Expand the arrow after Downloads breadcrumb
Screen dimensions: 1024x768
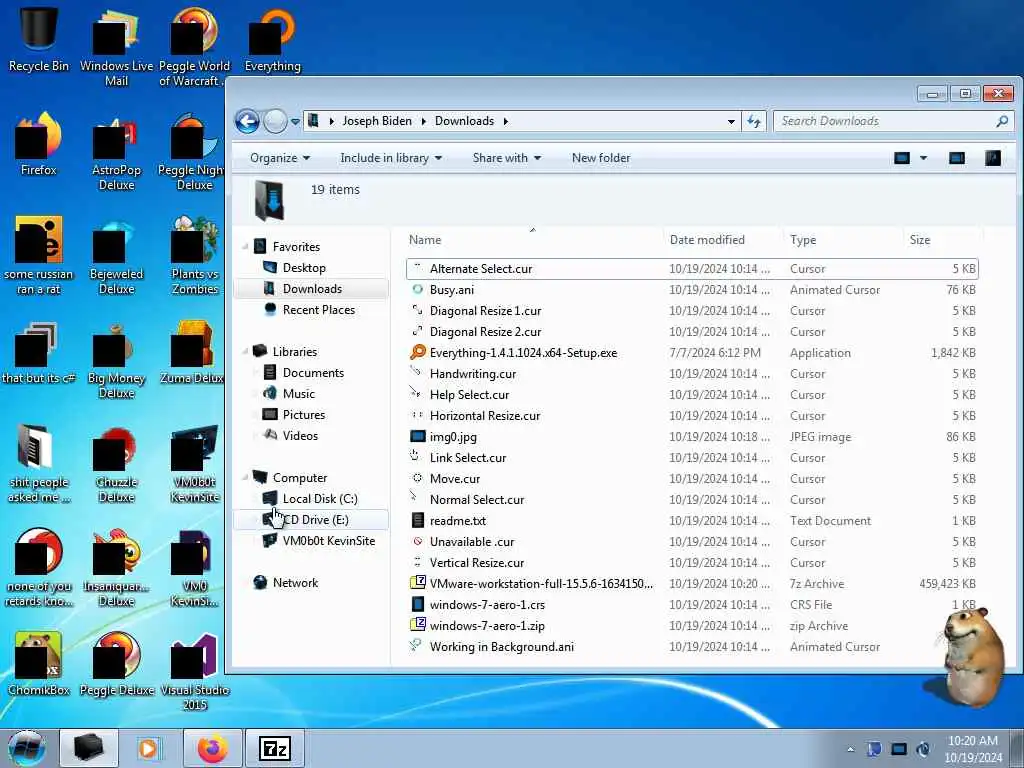(505, 121)
